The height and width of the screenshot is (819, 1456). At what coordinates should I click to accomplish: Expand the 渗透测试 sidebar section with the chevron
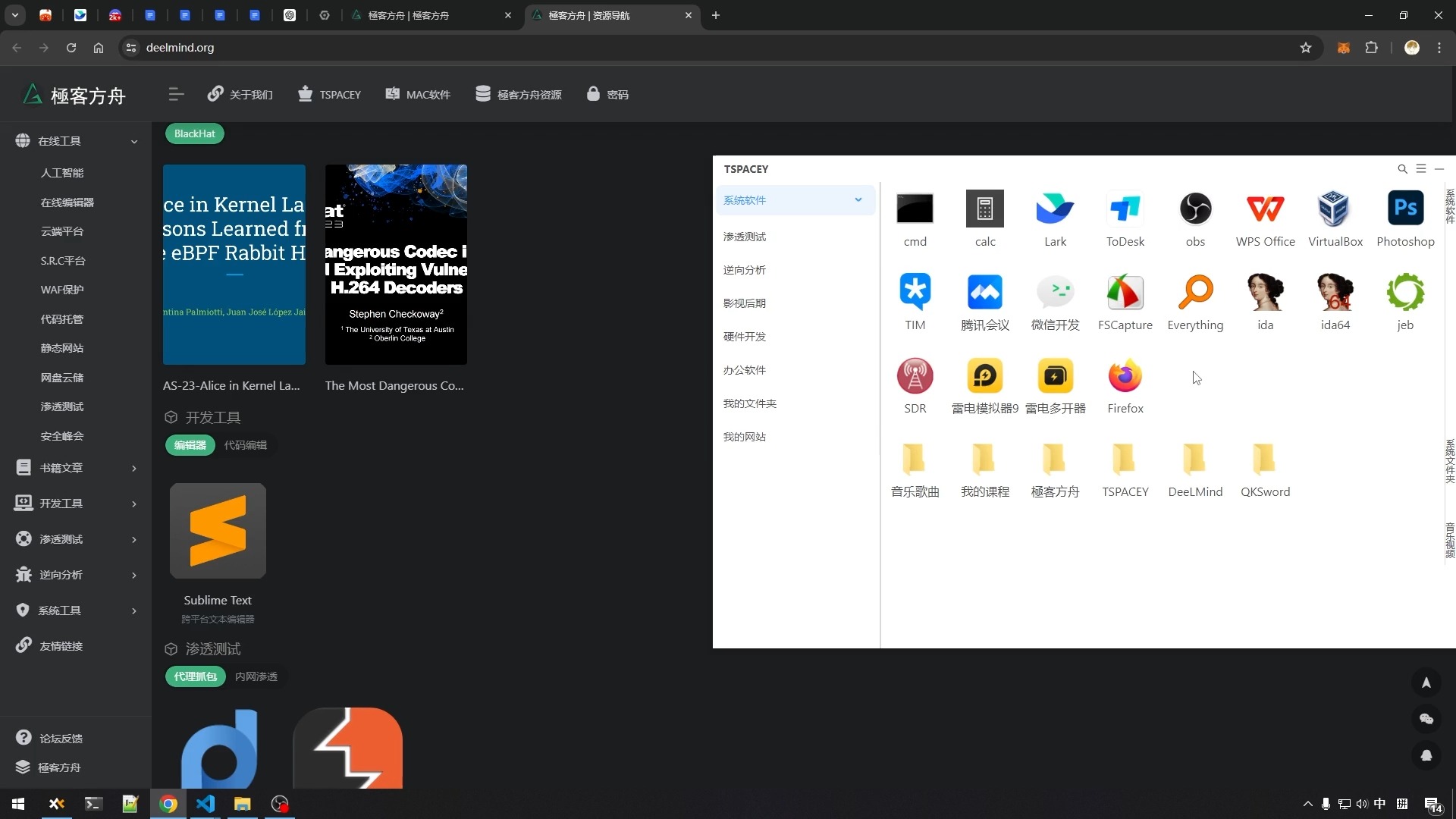[x=134, y=539]
